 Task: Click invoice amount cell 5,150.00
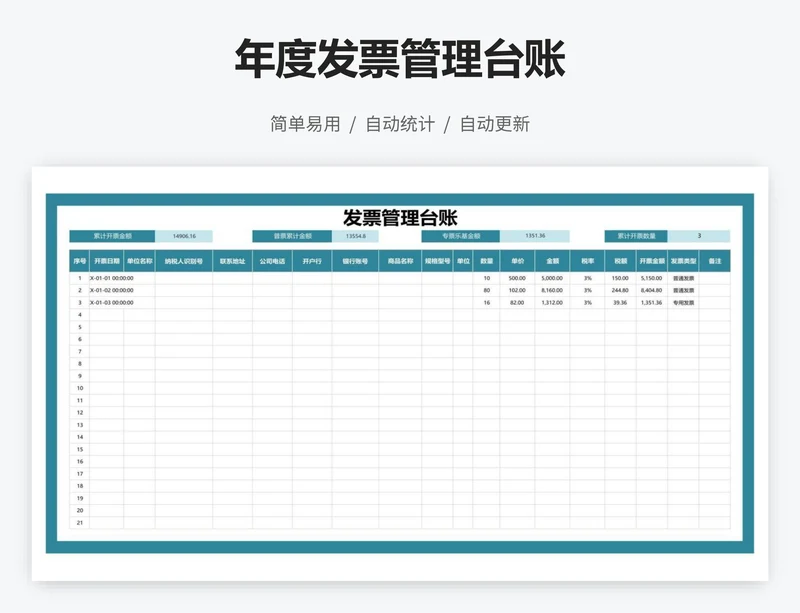pyautogui.click(x=652, y=278)
